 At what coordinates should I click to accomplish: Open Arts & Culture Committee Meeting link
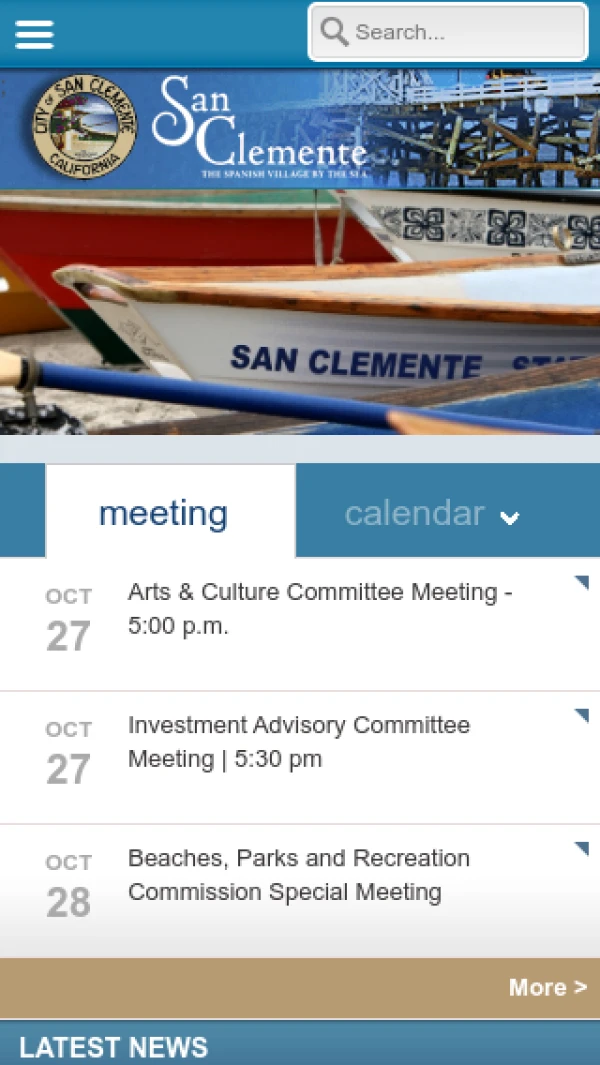coord(320,609)
